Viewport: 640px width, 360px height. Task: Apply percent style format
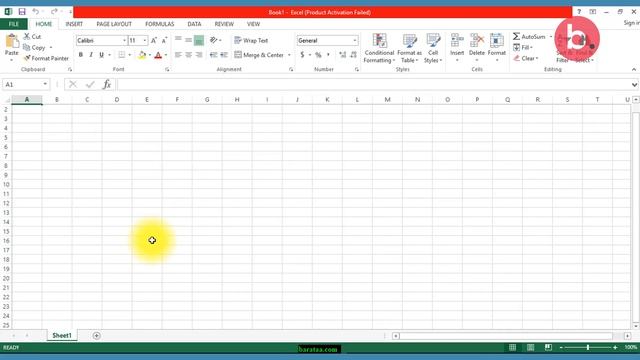(x=318, y=55)
